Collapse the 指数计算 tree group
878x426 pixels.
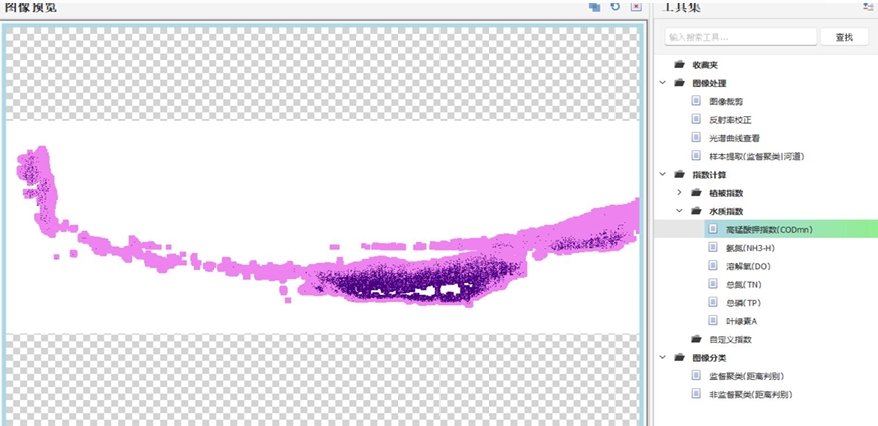click(x=664, y=174)
